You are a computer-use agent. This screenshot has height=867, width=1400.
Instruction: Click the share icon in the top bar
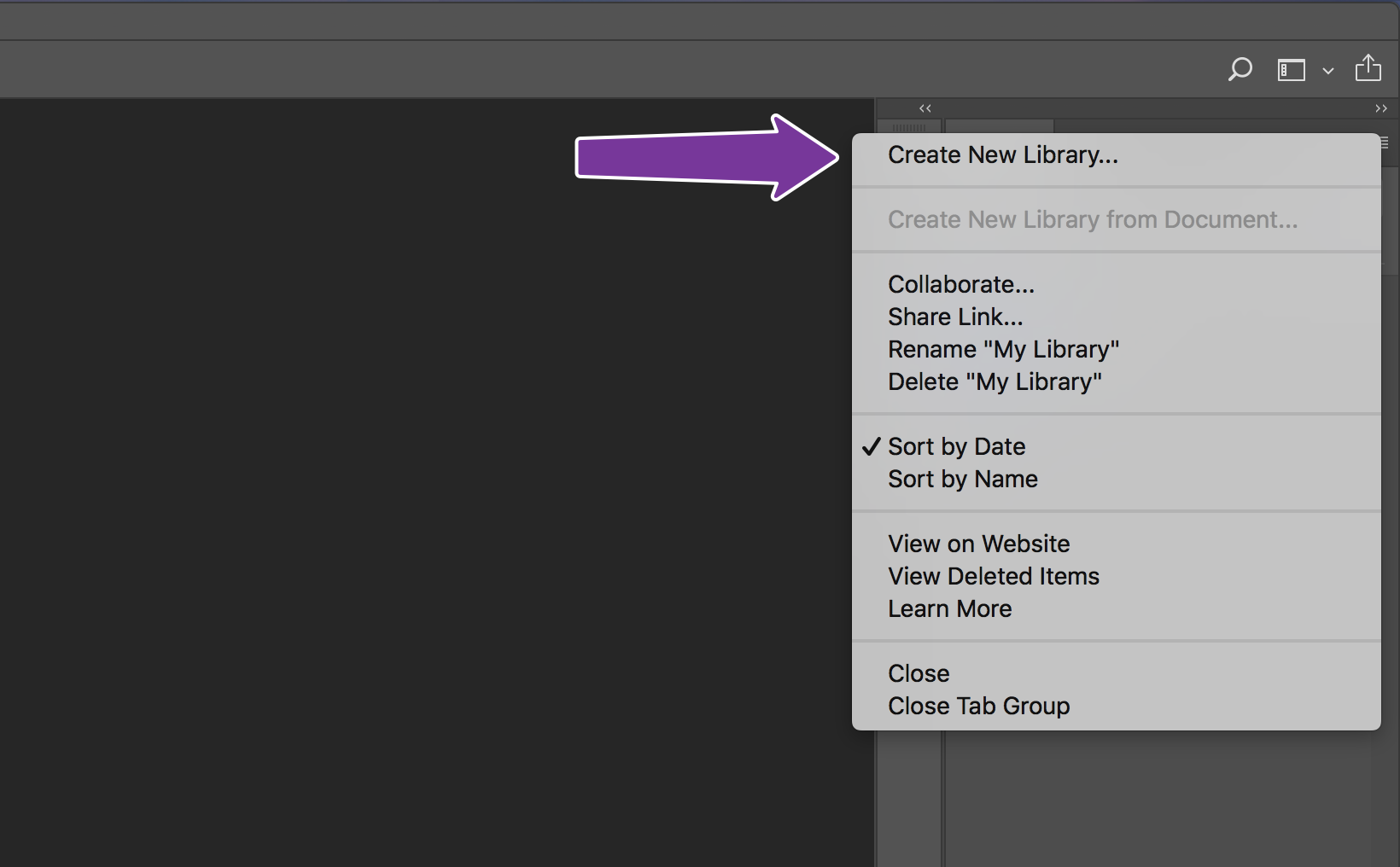1368,68
